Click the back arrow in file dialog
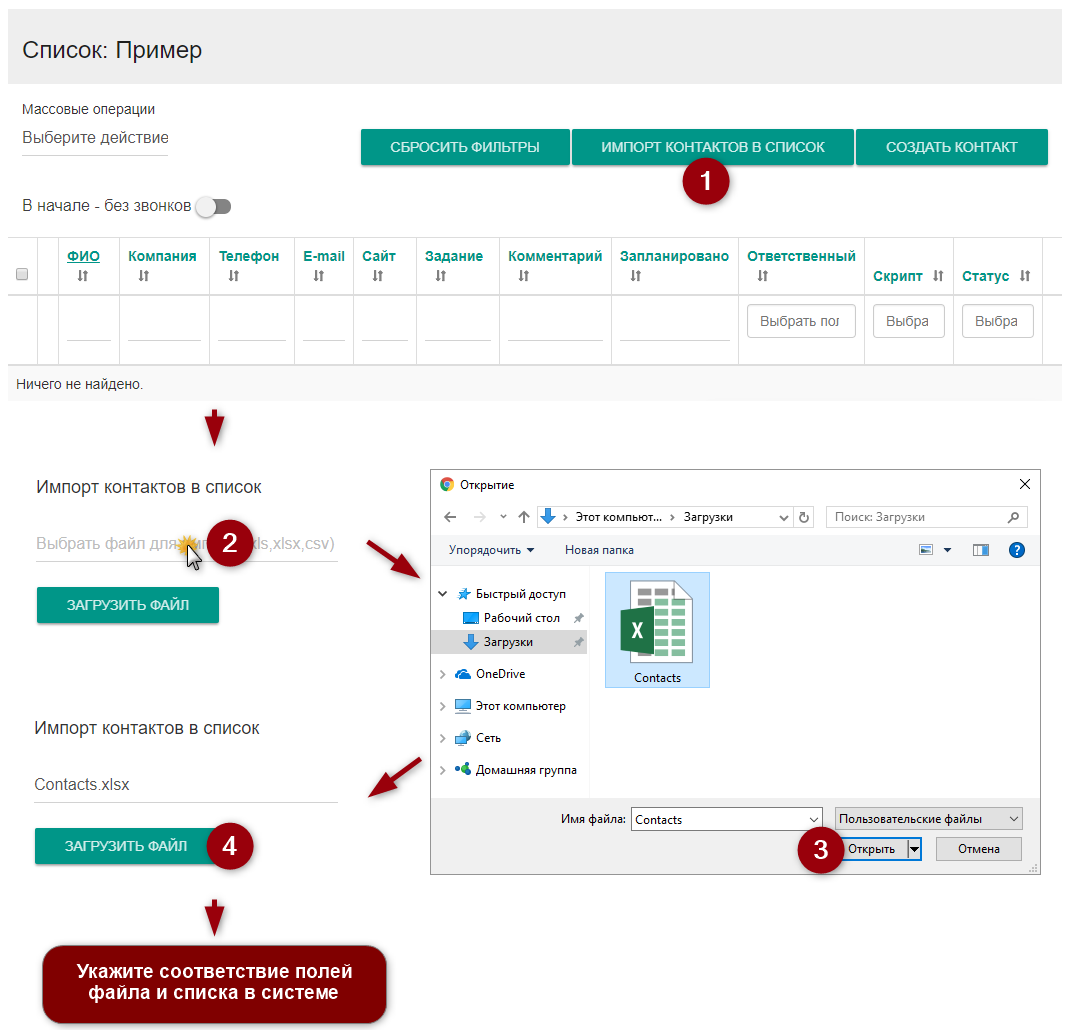1068x1030 pixels. tap(450, 517)
